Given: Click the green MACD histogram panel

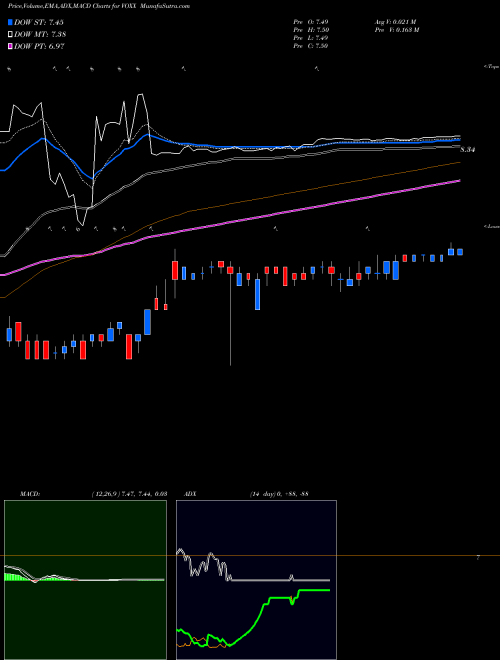Looking at the screenshot, I should 85,580.
